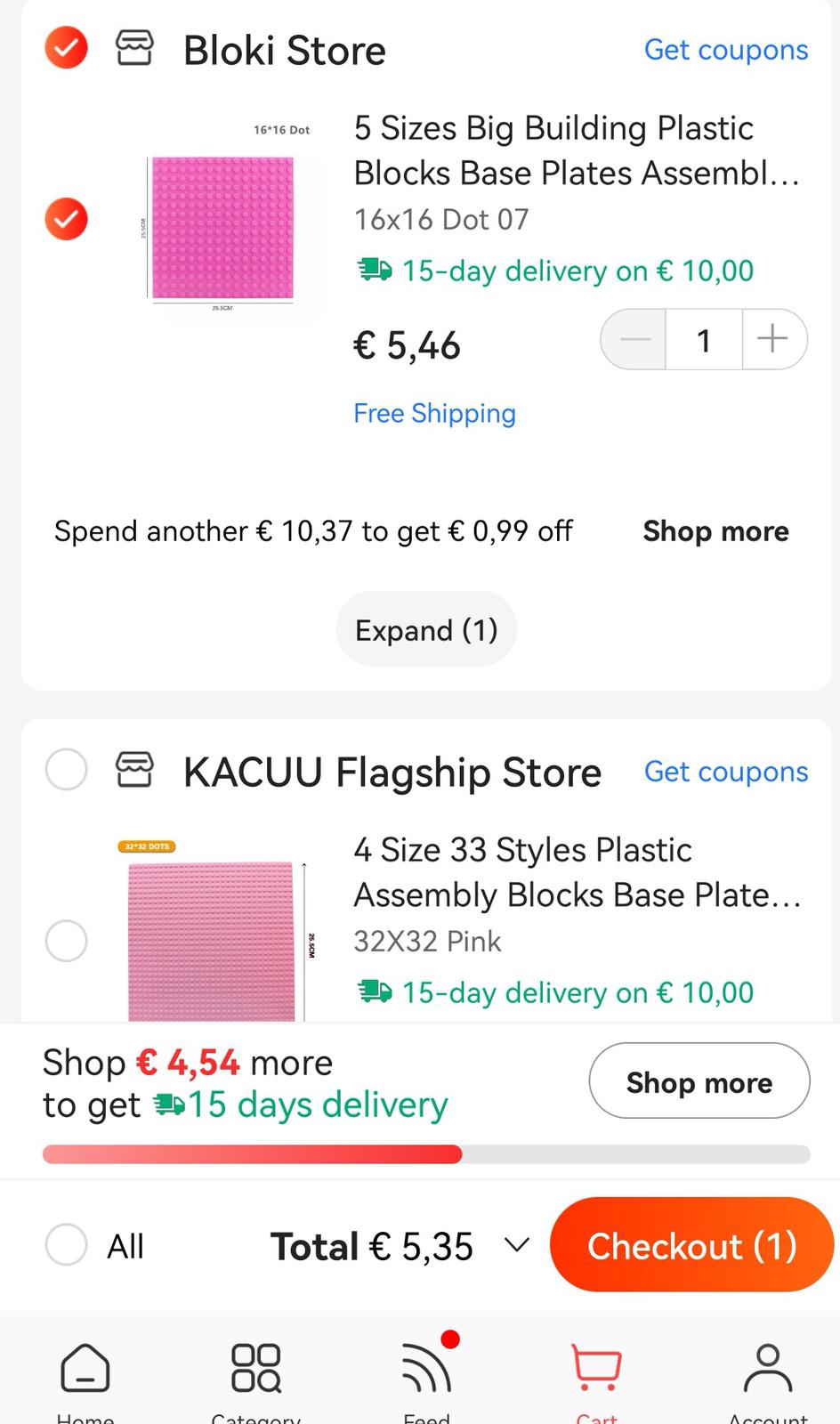Toggle the All items selector
The width and height of the screenshot is (840, 1424).
(x=67, y=1245)
